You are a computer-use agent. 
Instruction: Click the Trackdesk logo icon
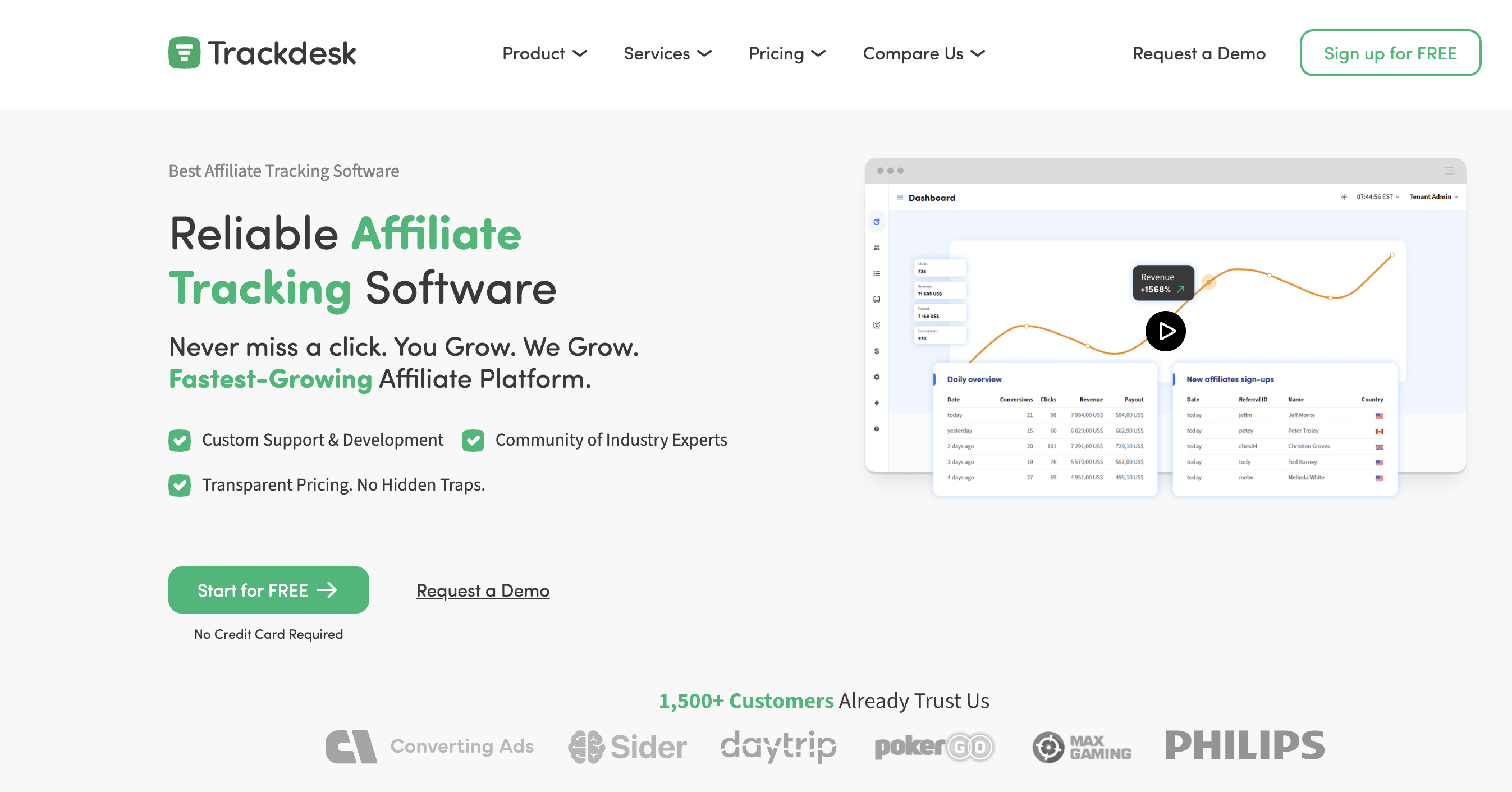(184, 53)
